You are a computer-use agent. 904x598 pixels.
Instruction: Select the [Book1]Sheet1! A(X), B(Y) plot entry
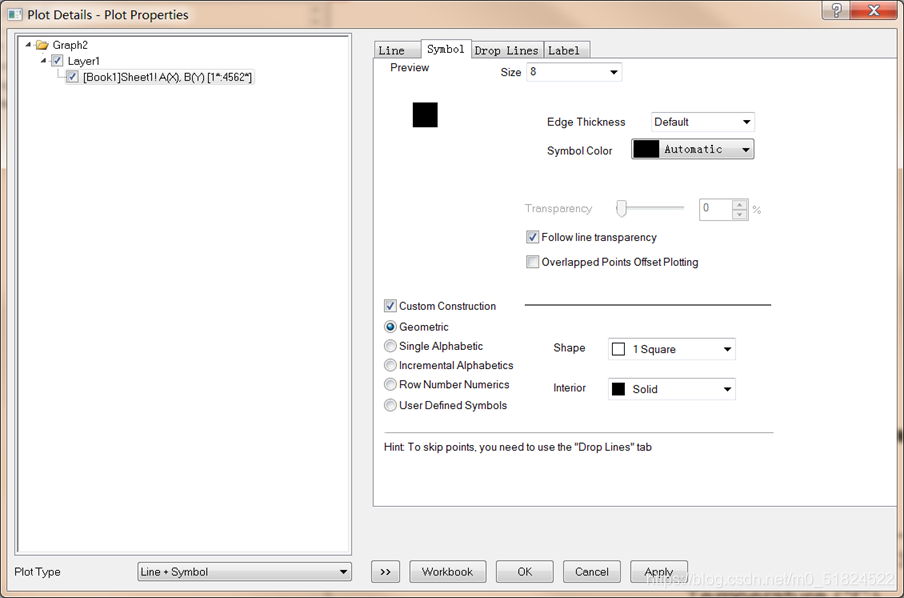167,77
